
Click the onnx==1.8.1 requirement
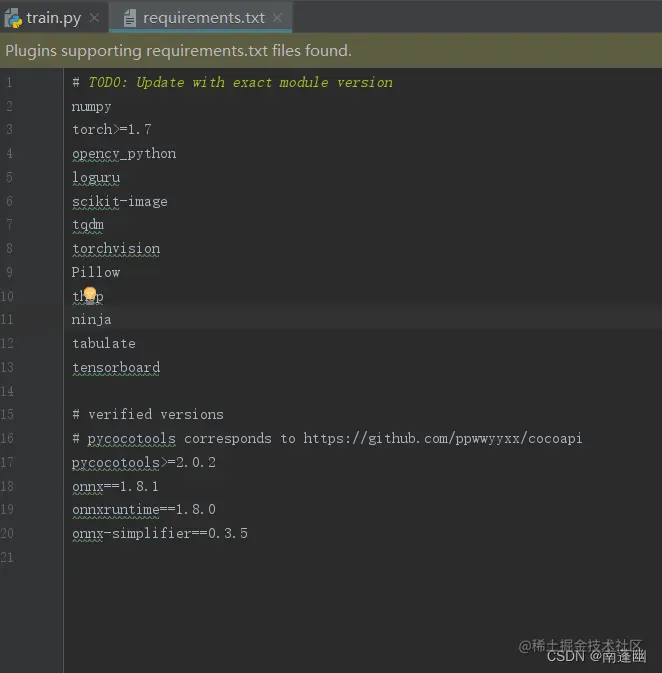pyautogui.click(x=115, y=486)
